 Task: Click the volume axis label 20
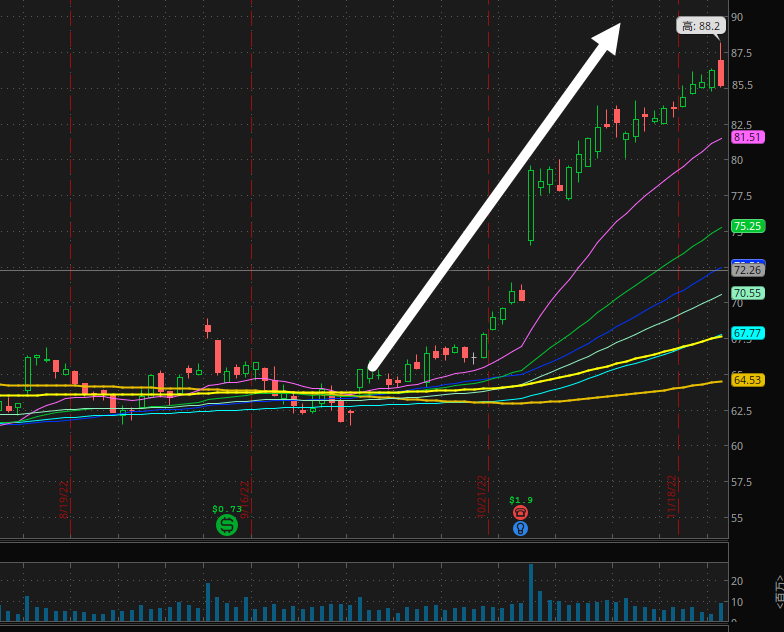coord(737,581)
